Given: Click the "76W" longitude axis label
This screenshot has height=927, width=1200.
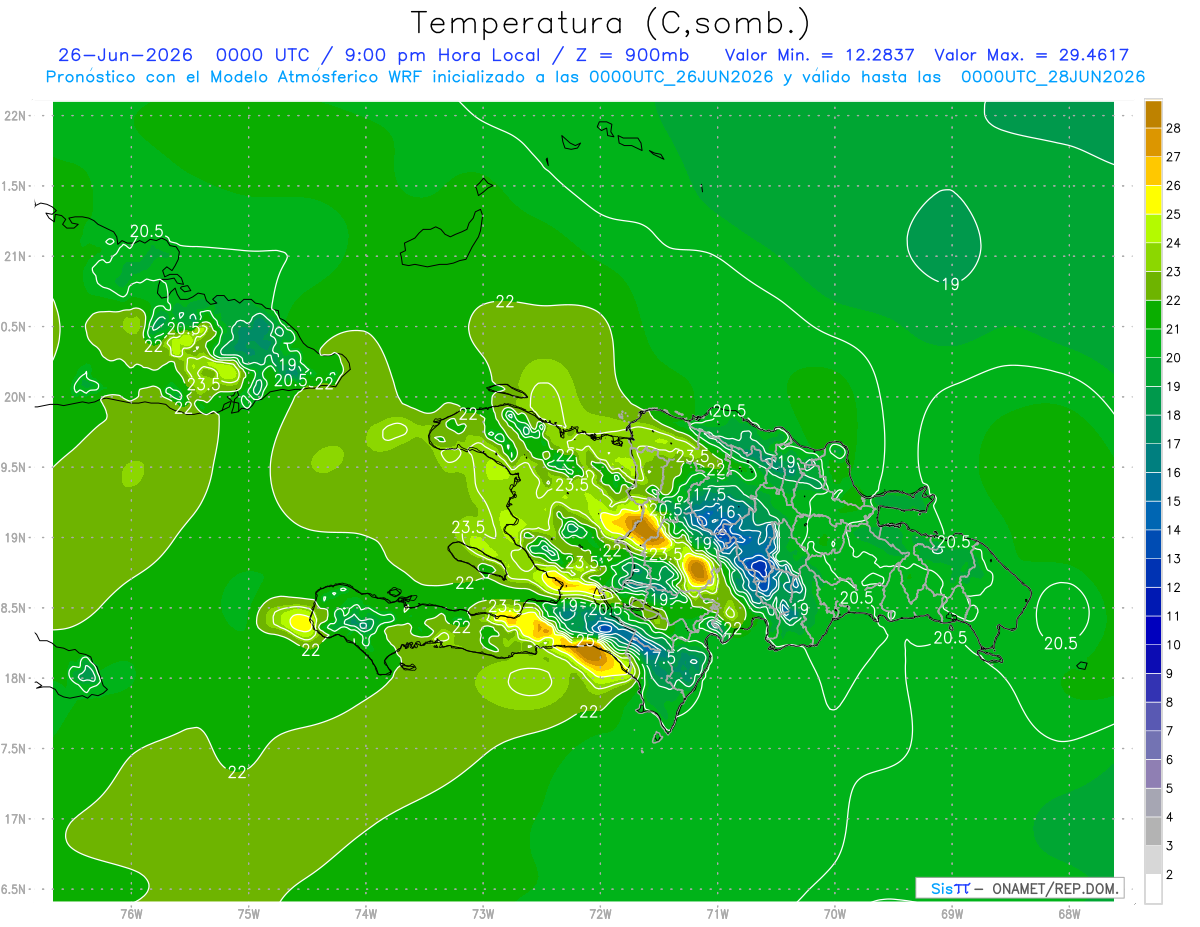Looking at the screenshot, I should tap(131, 912).
